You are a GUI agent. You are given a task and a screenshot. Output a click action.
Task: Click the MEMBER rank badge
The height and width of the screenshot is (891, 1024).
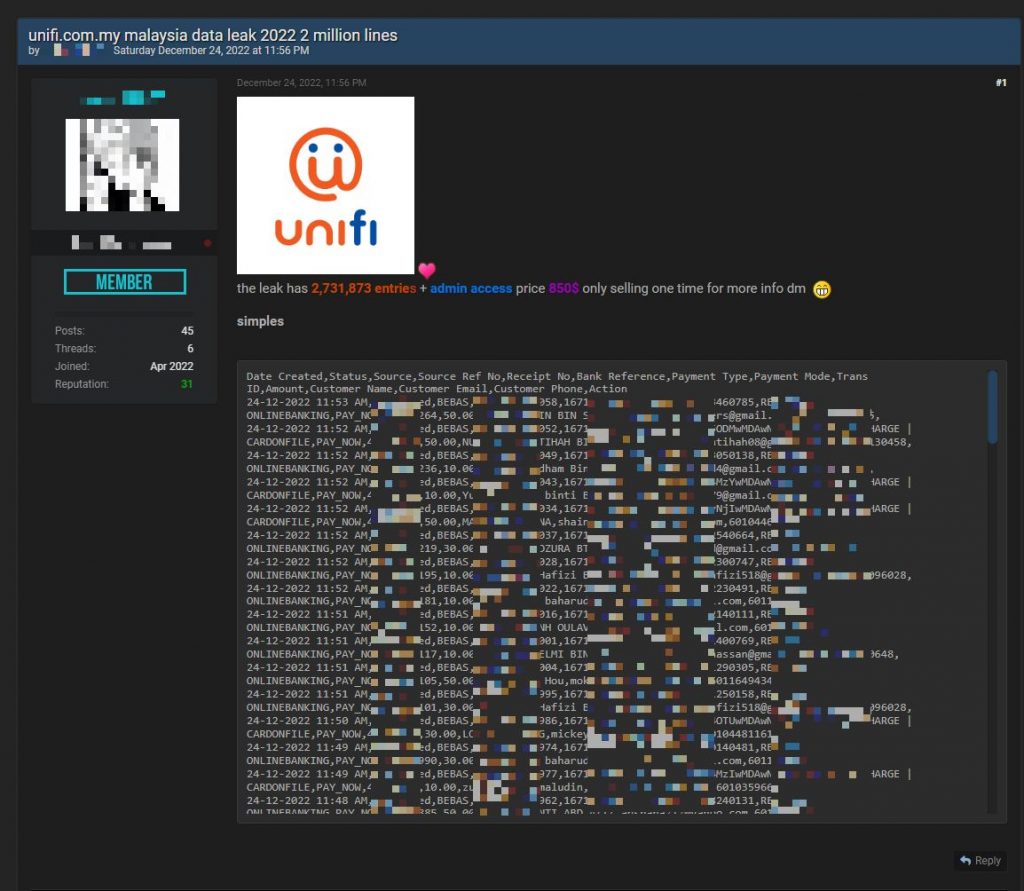pos(125,282)
